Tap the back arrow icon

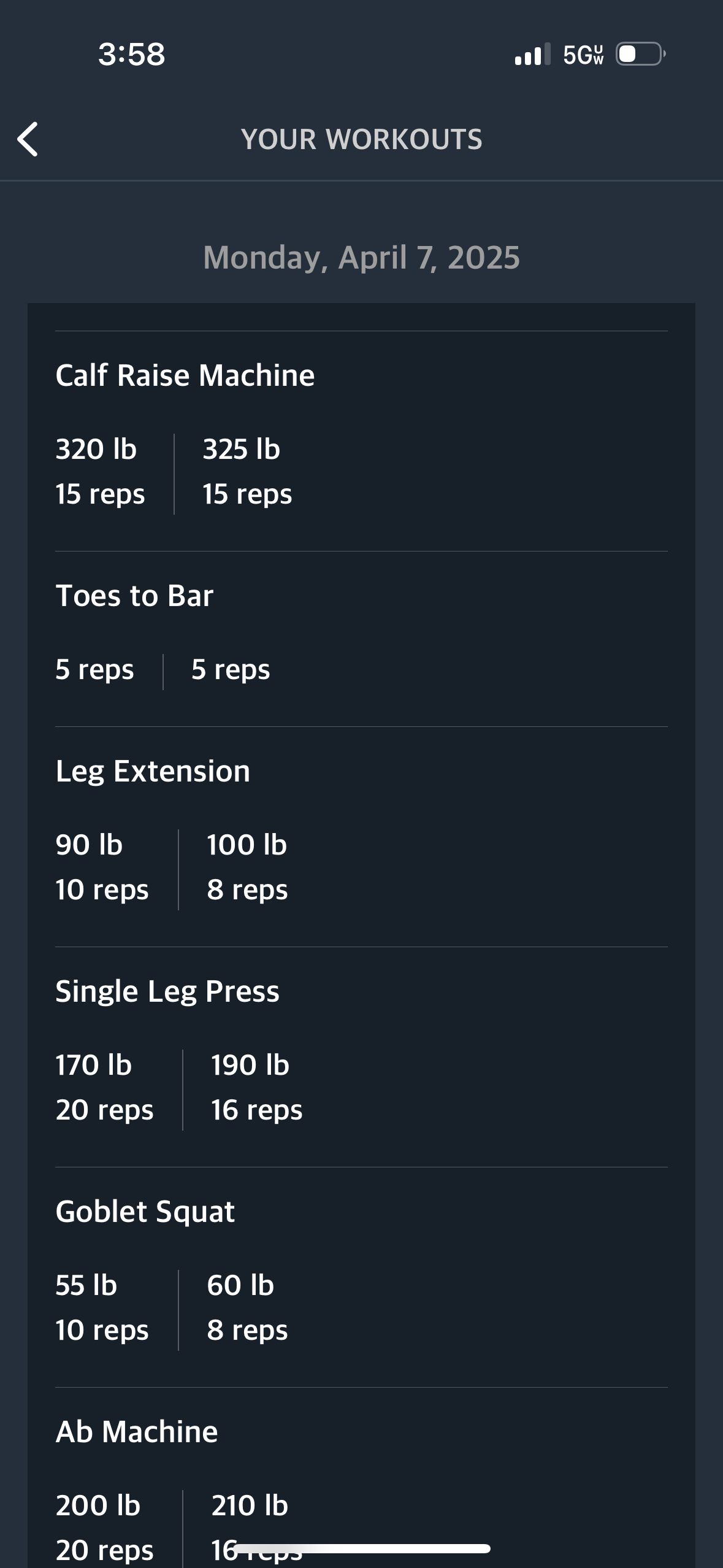(x=28, y=139)
